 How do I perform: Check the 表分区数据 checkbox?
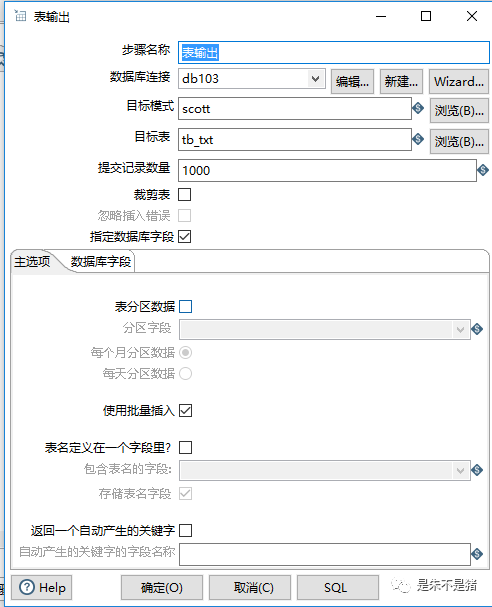tap(185, 306)
